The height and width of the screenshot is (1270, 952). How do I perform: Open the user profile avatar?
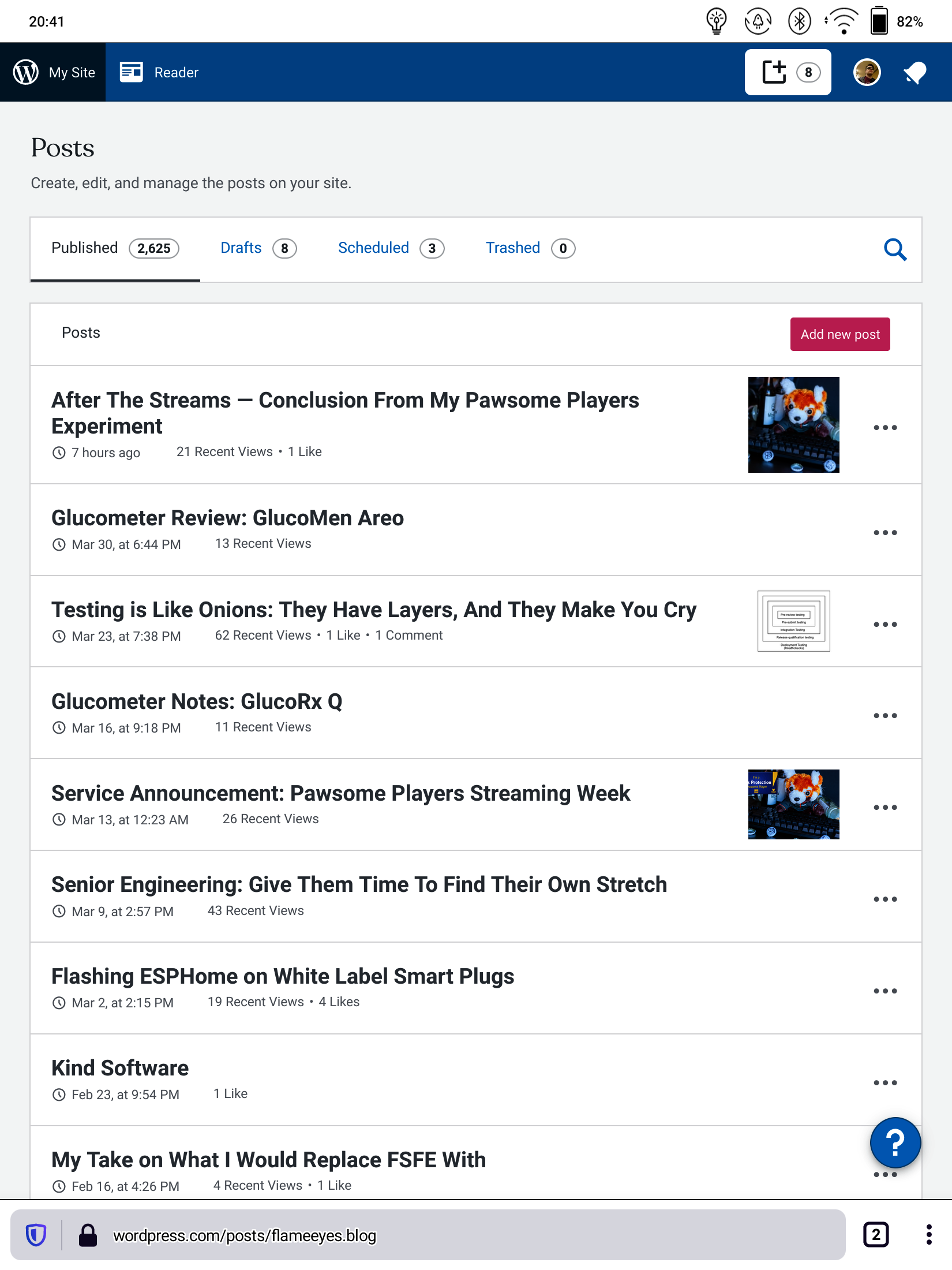coord(867,72)
